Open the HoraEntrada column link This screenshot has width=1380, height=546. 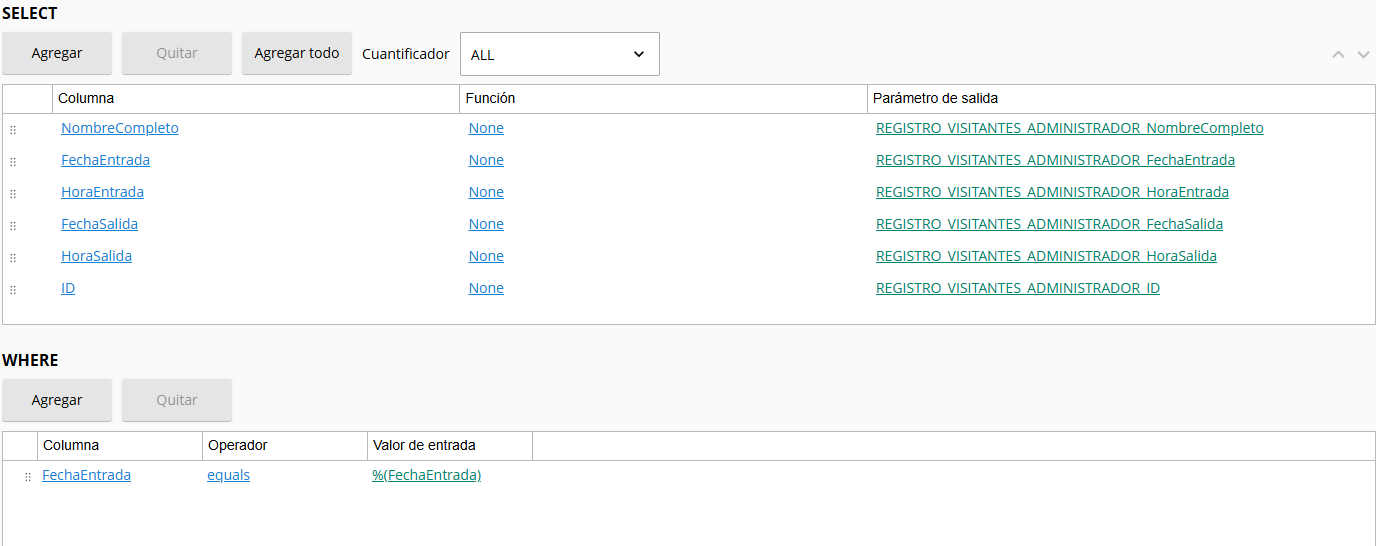click(102, 192)
